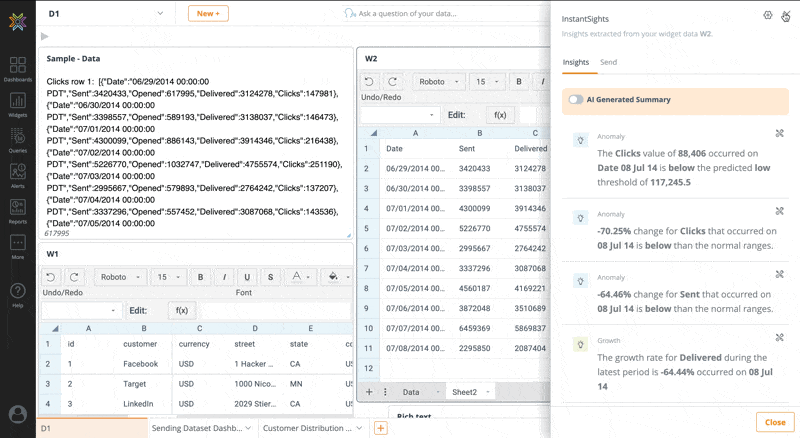Open the font size 15 dropdown in W1
Viewport: 800px width, 438px height.
point(166,277)
